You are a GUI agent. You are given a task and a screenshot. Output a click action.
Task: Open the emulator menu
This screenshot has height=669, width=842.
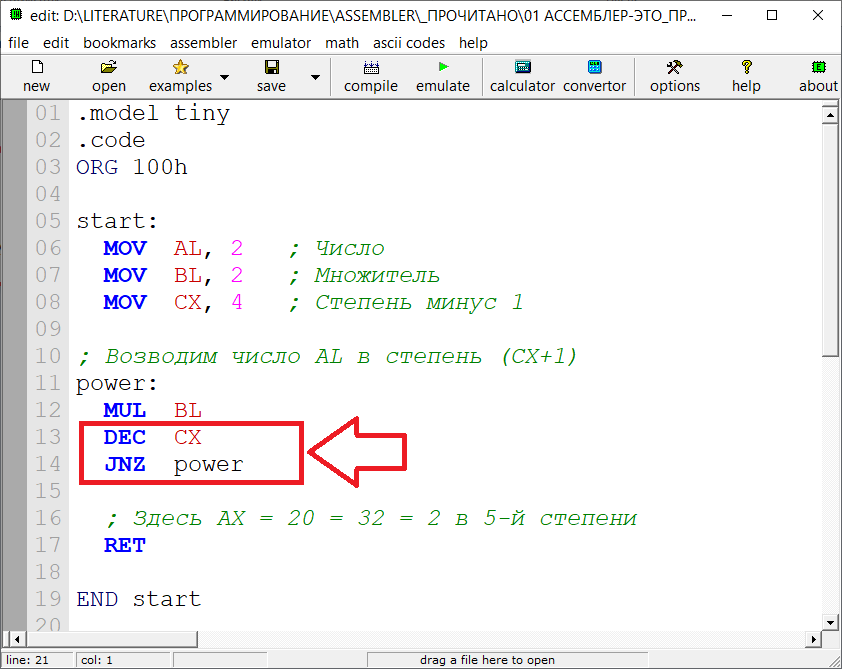pos(281,43)
